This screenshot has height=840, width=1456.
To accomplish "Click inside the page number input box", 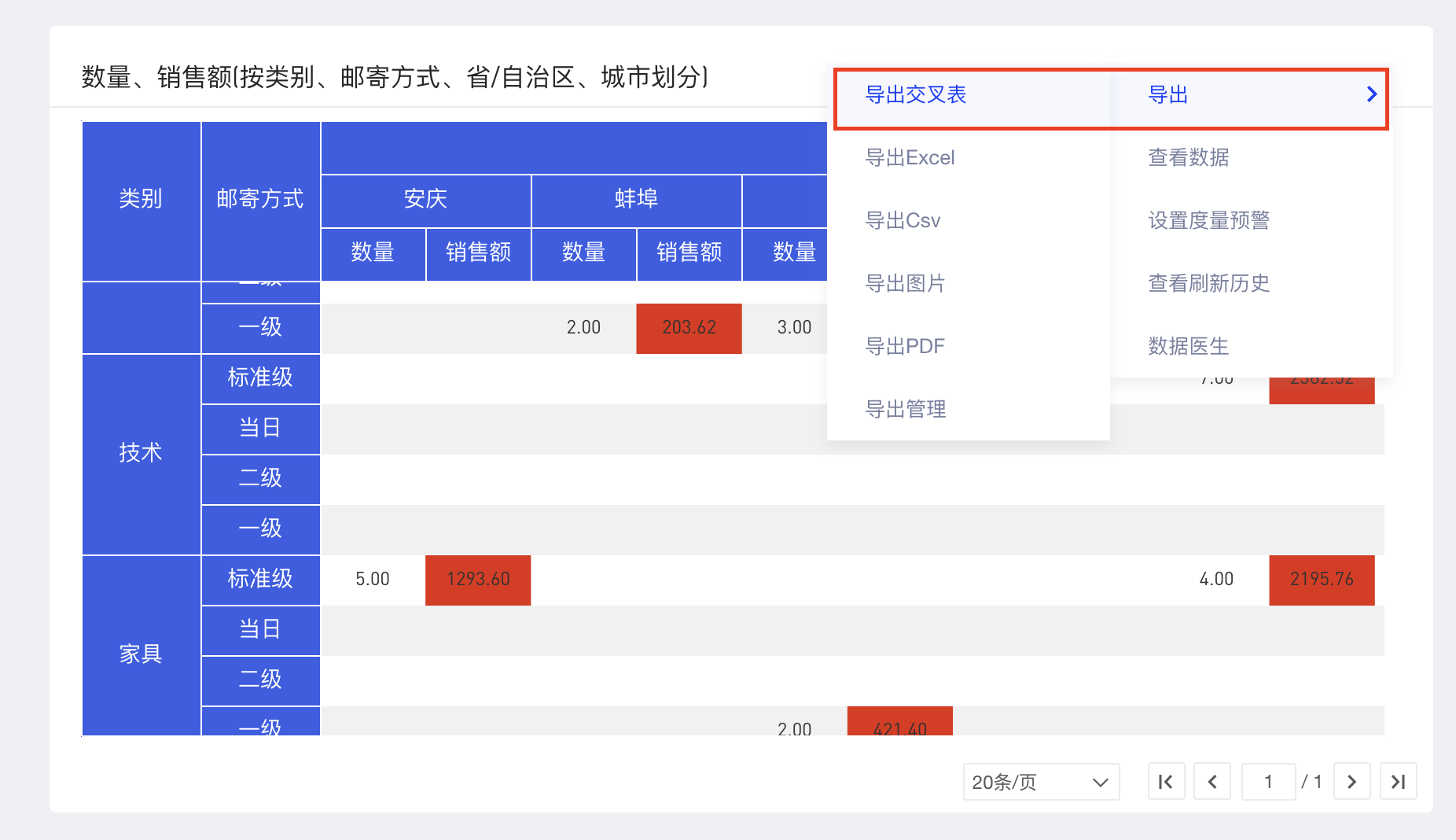I will (1269, 781).
